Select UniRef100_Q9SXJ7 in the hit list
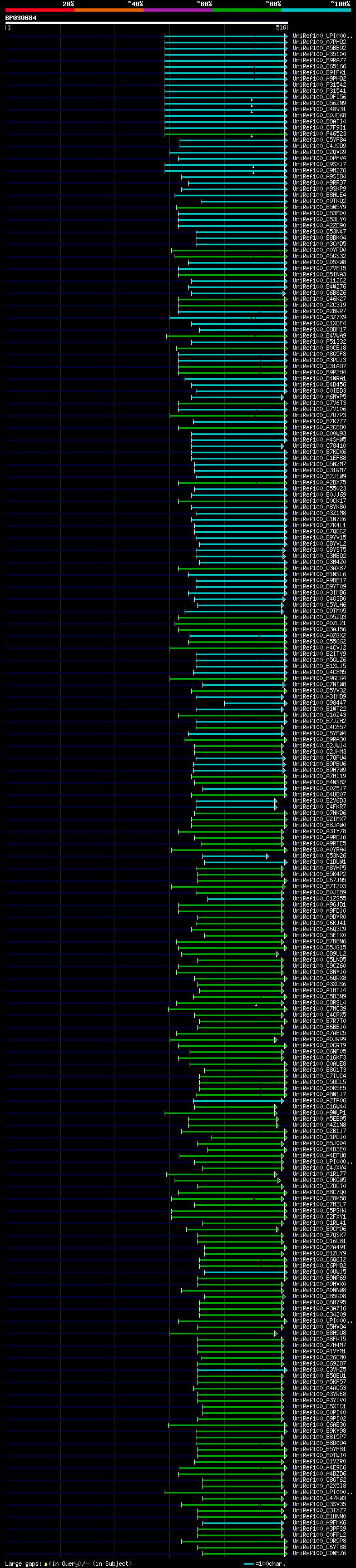The height and width of the screenshot is (1568, 356). [x=319, y=165]
